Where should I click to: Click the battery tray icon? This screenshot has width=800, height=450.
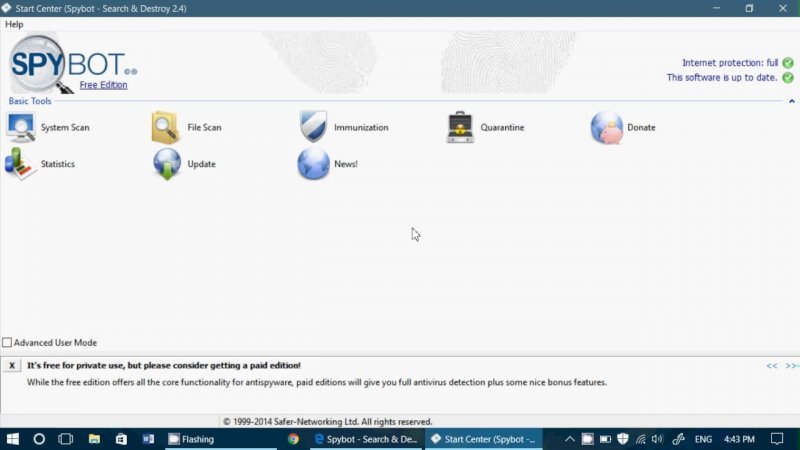point(605,439)
